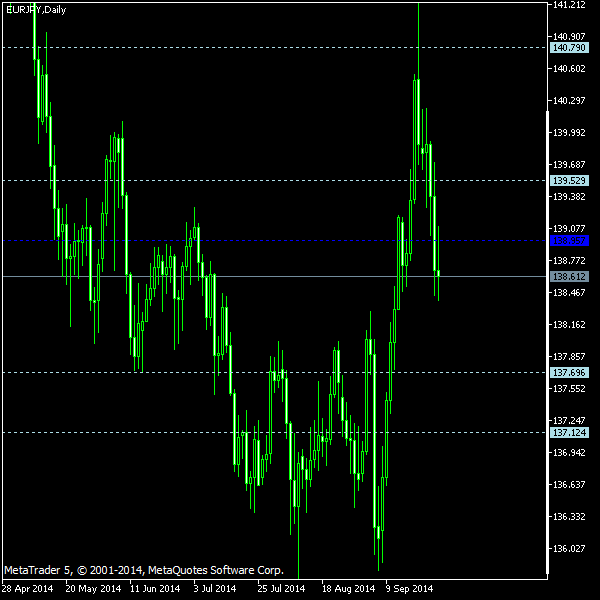600x600 pixels.
Task: Click the blue 138.957 price label
Action: pyautogui.click(x=569, y=241)
